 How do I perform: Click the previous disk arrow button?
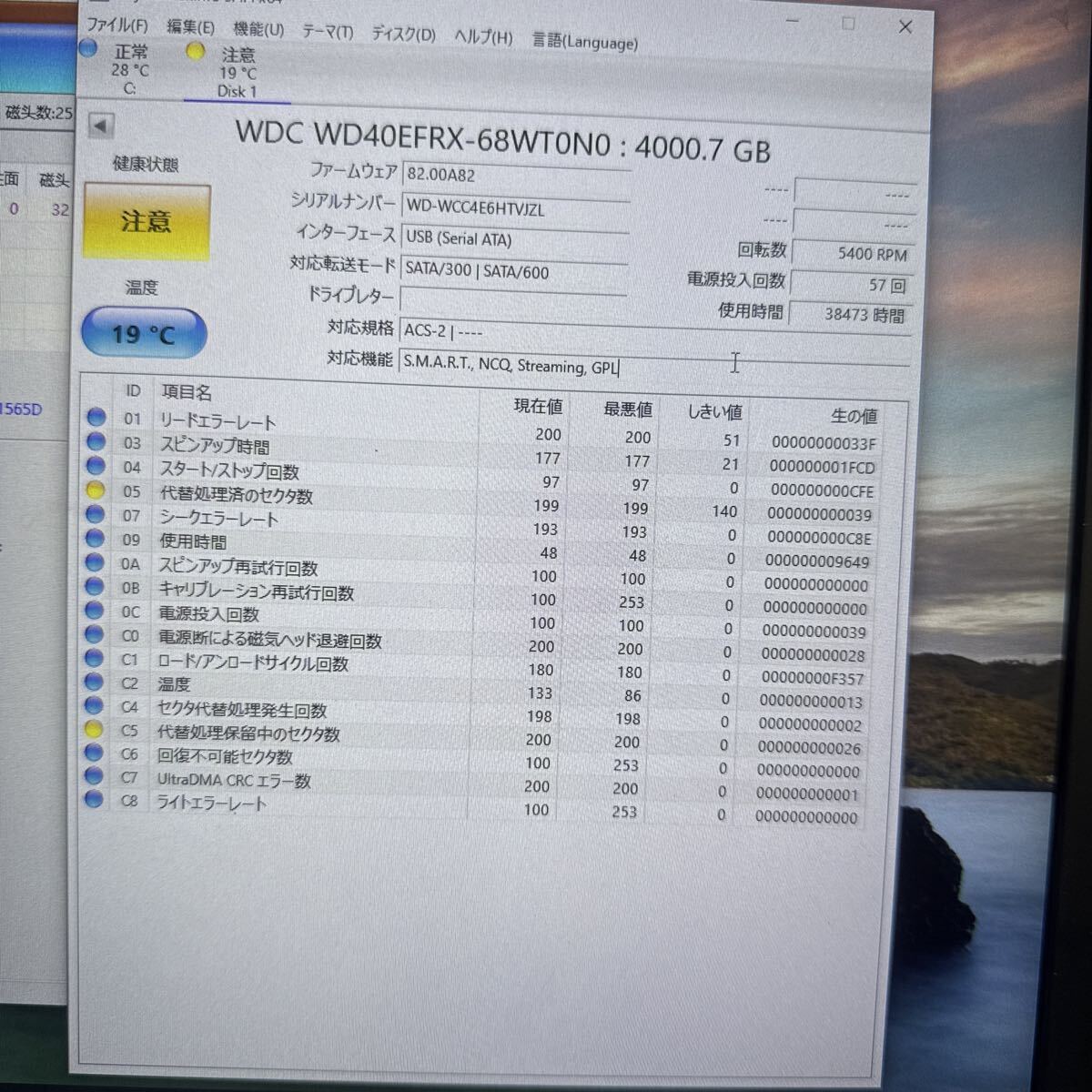pos(100,125)
